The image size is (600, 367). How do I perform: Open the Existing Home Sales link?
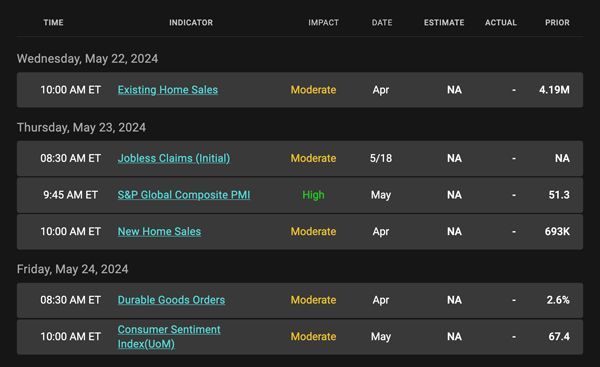[x=168, y=90]
